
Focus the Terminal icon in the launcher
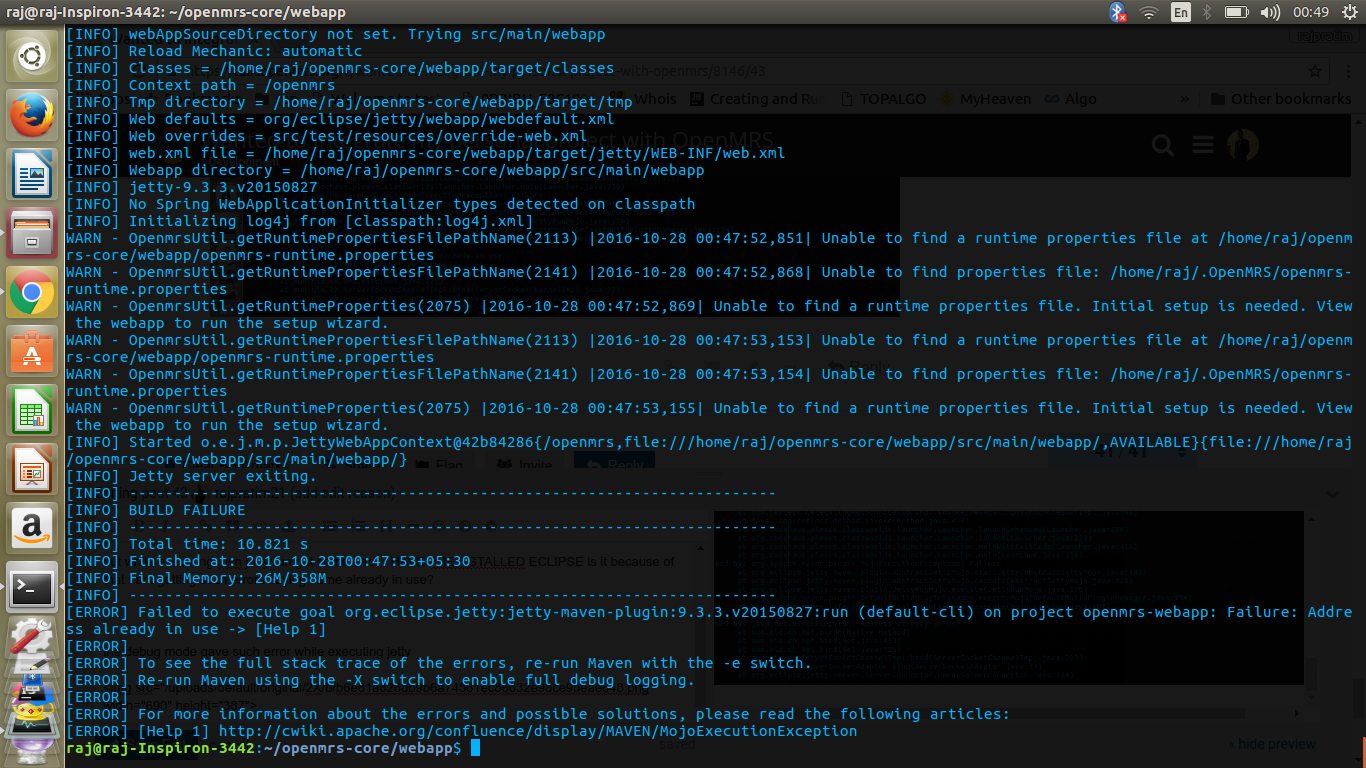32,587
